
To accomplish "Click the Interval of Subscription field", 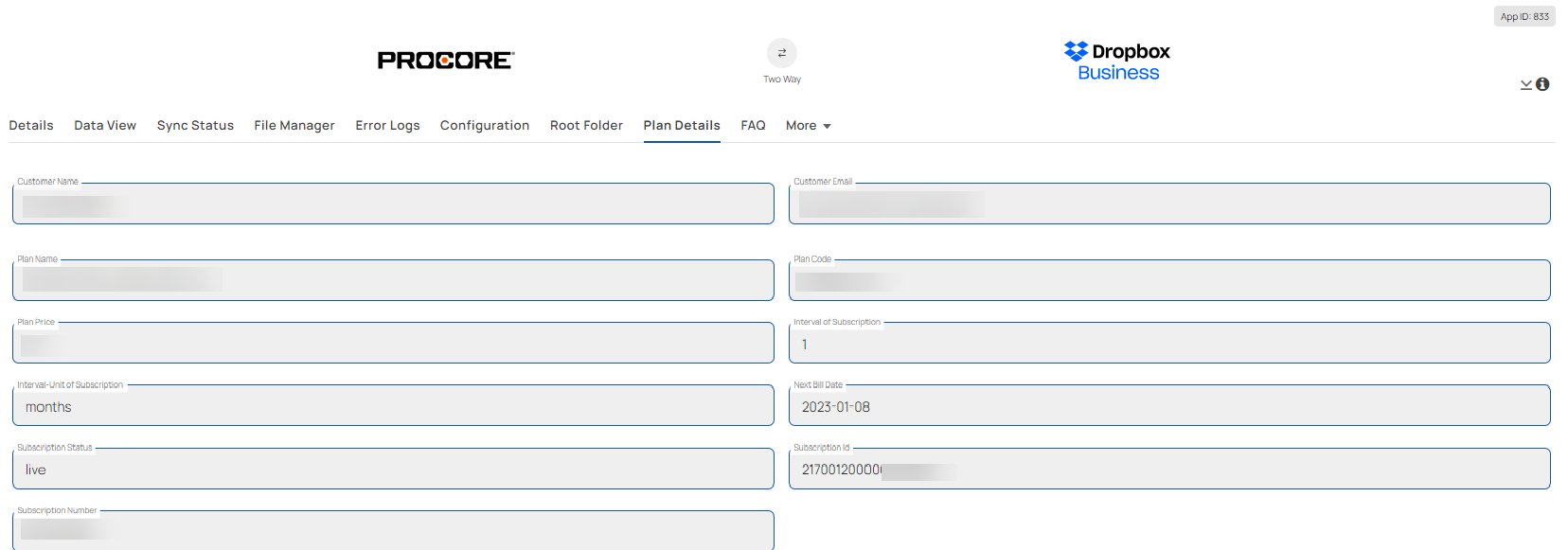I will click(x=1169, y=343).
